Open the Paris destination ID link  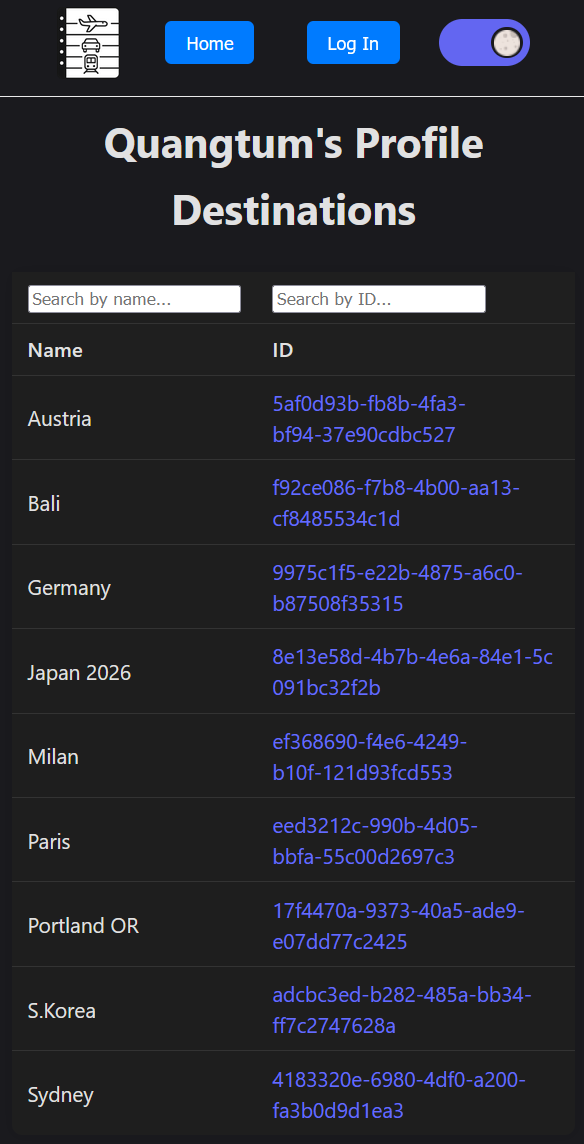point(375,841)
